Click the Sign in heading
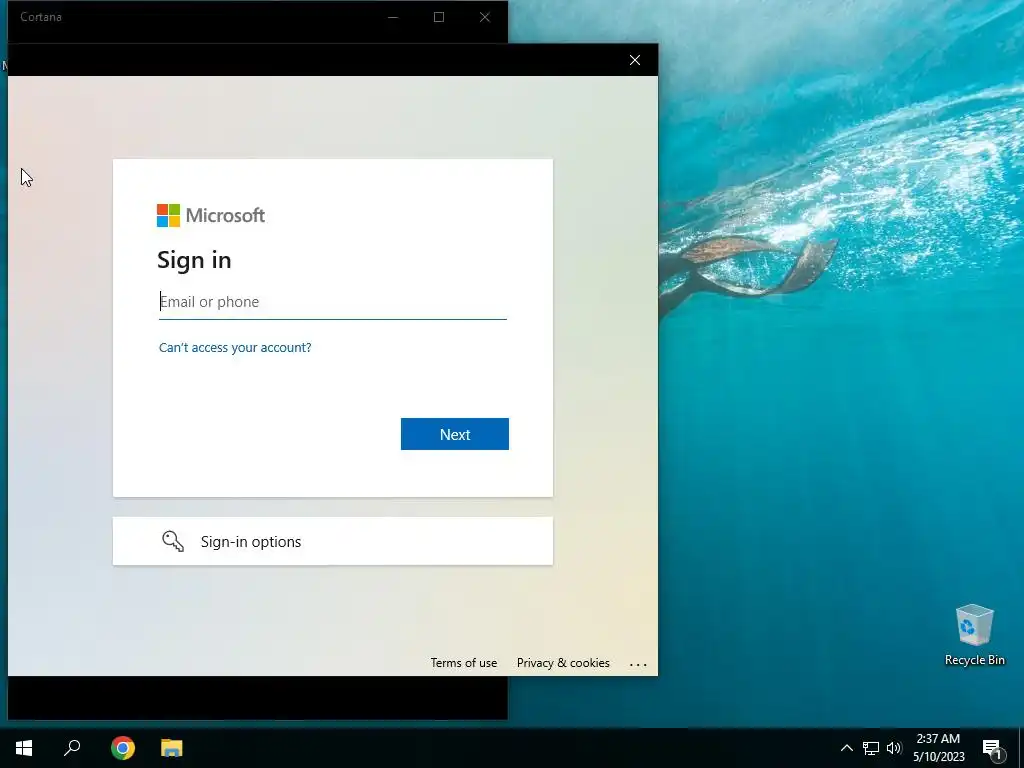1024x768 pixels. (194, 260)
